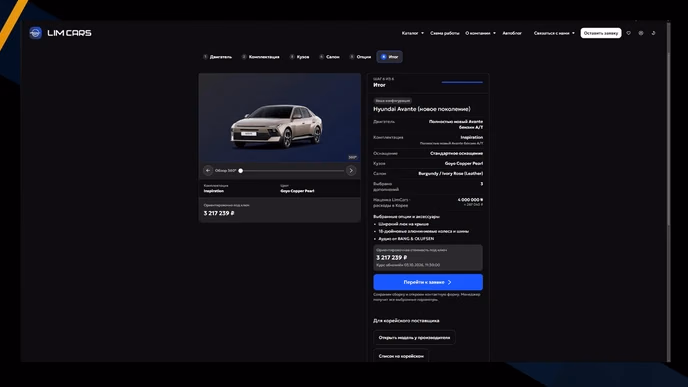The image size is (688, 387).
Task: Rotate car view with right arrow
Action: pos(351,170)
